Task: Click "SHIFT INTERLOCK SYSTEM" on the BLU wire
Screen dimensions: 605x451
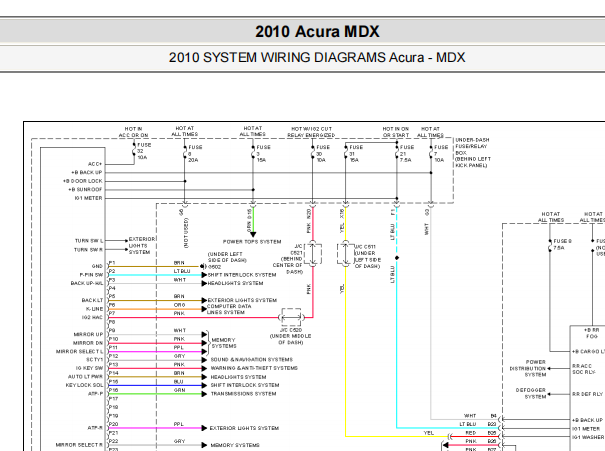Action: (x=245, y=385)
